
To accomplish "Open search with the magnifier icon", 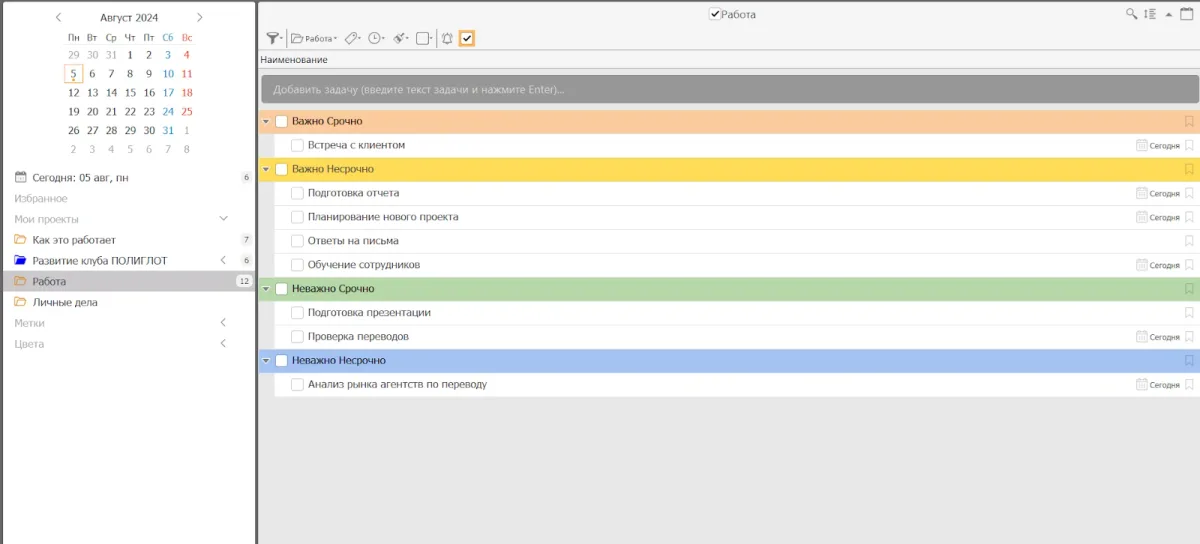I will 1131,14.
